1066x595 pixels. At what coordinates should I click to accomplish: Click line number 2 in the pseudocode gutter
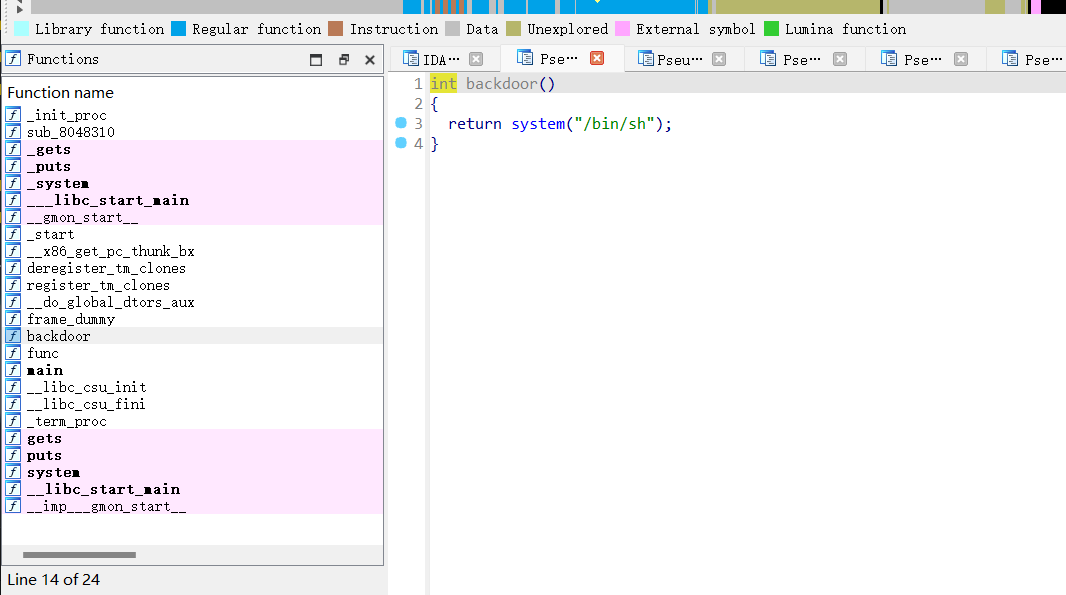pos(418,103)
